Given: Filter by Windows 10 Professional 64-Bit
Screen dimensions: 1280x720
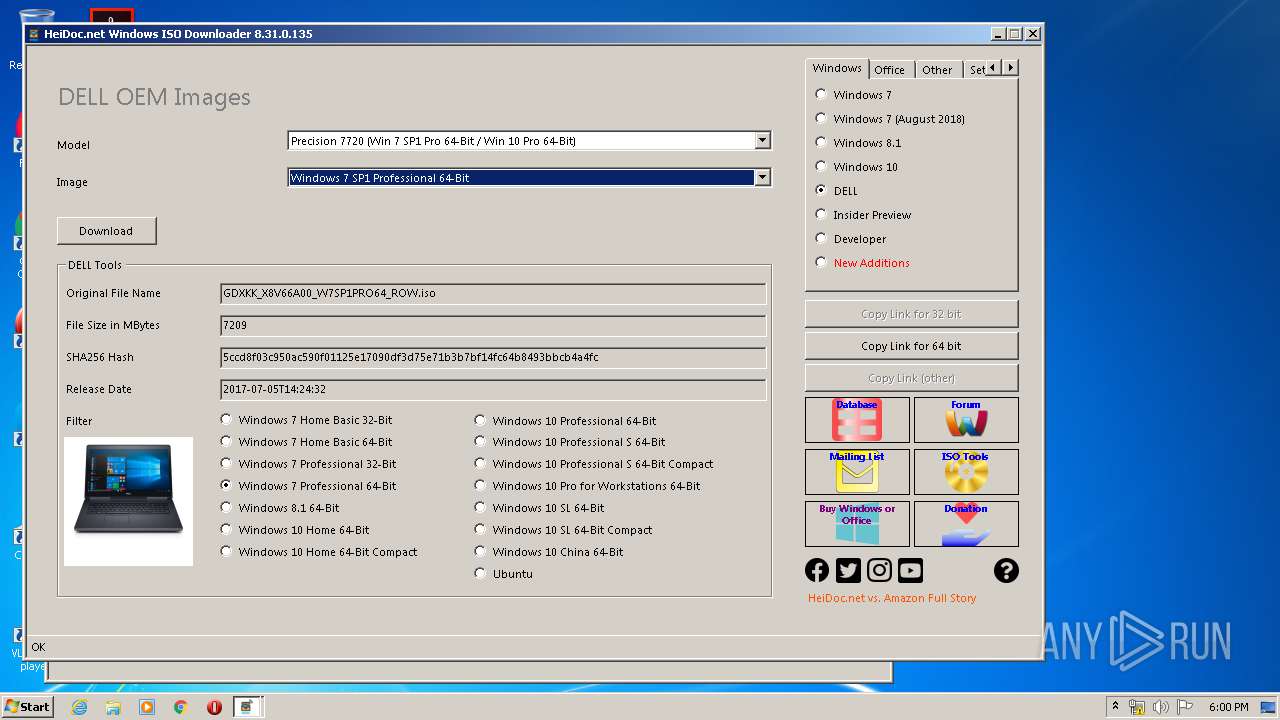Looking at the screenshot, I should pos(480,420).
